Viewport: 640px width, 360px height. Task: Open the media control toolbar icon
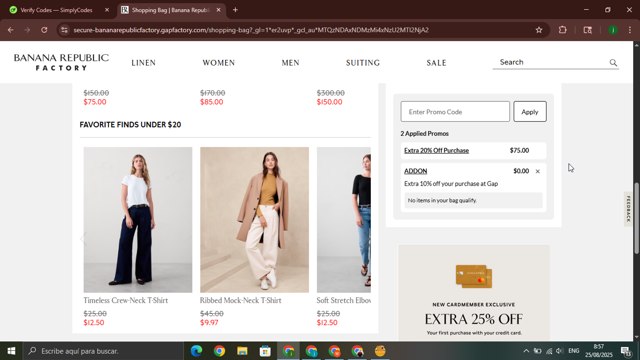pos(587,30)
